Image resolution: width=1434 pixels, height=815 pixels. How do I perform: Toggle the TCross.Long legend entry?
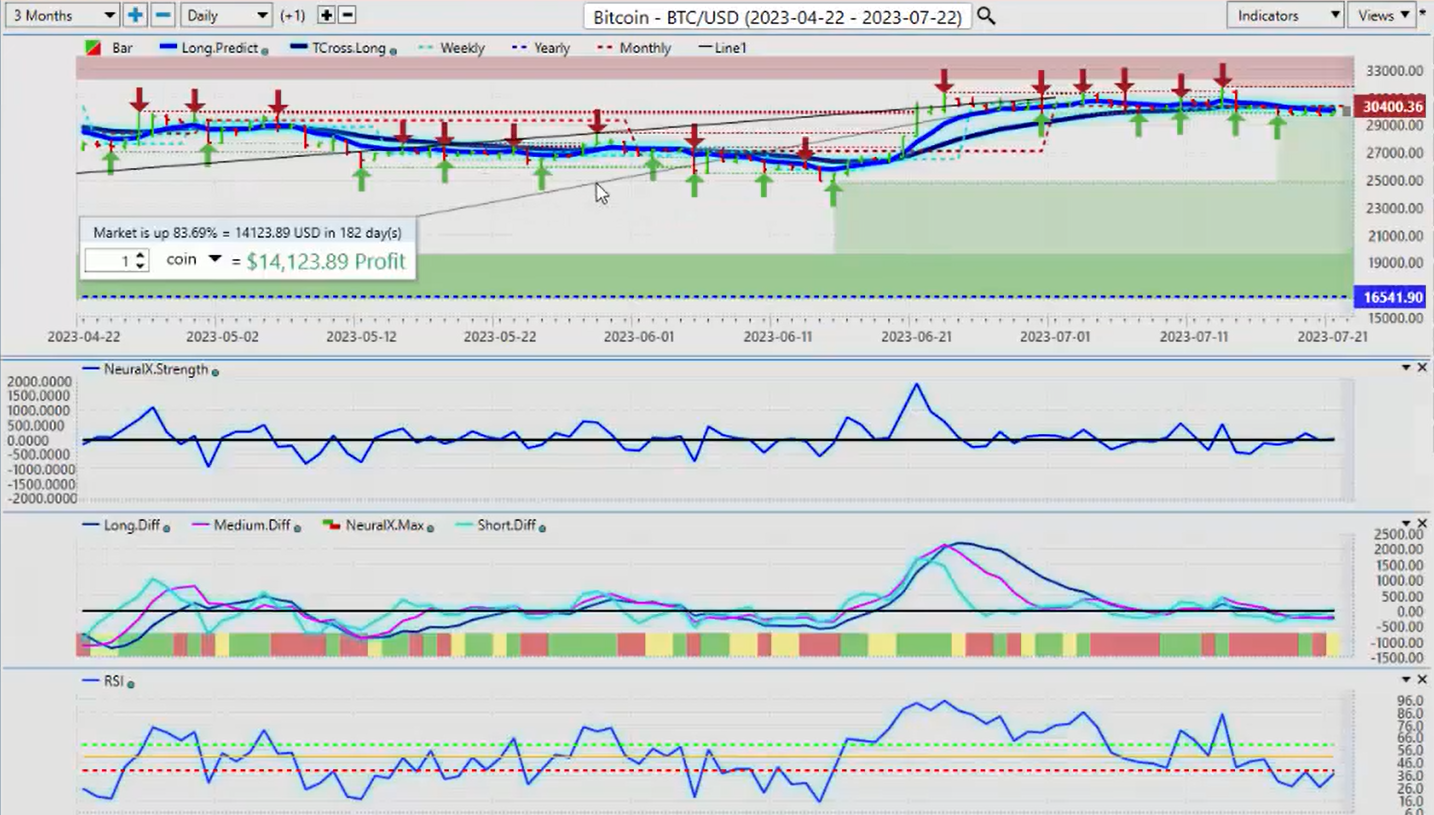tap(337, 48)
